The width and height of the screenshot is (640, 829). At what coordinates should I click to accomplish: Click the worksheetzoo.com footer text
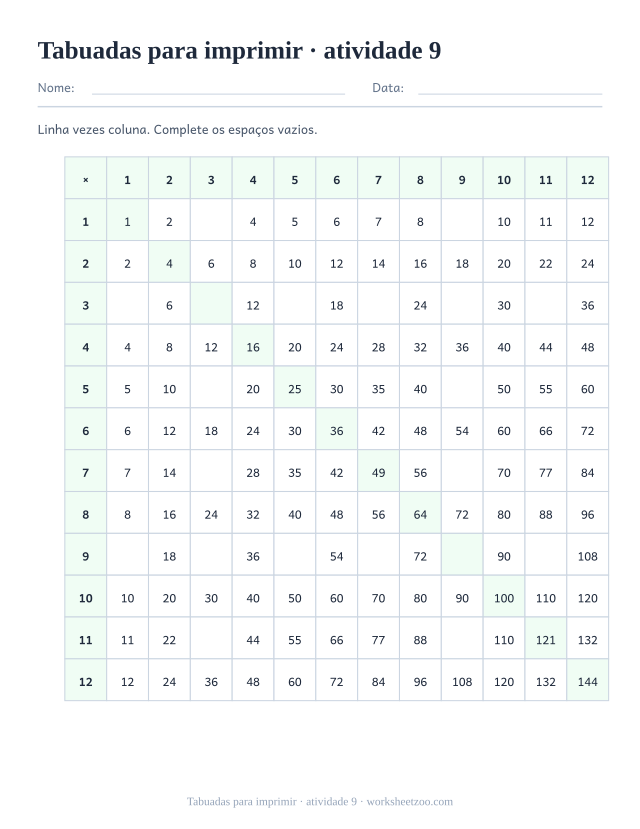pyautogui.click(x=410, y=802)
